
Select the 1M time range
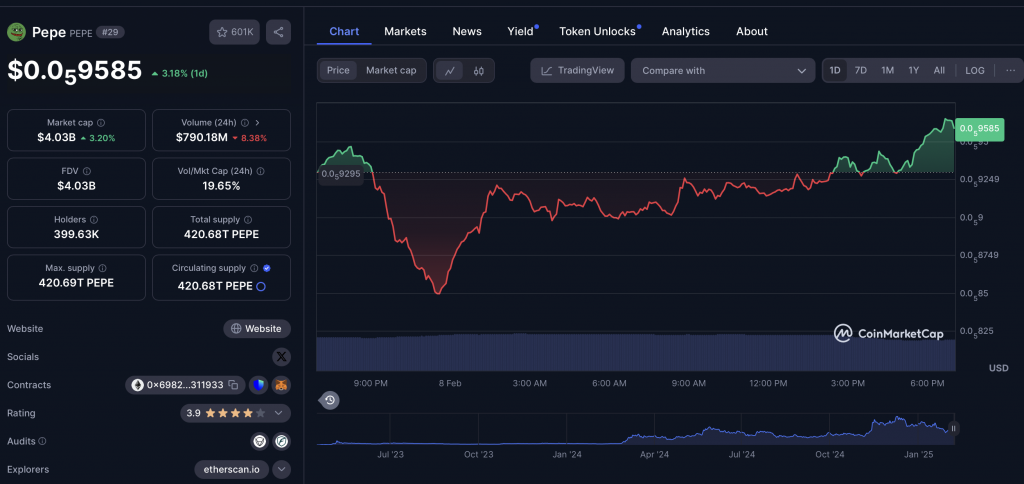click(x=888, y=71)
